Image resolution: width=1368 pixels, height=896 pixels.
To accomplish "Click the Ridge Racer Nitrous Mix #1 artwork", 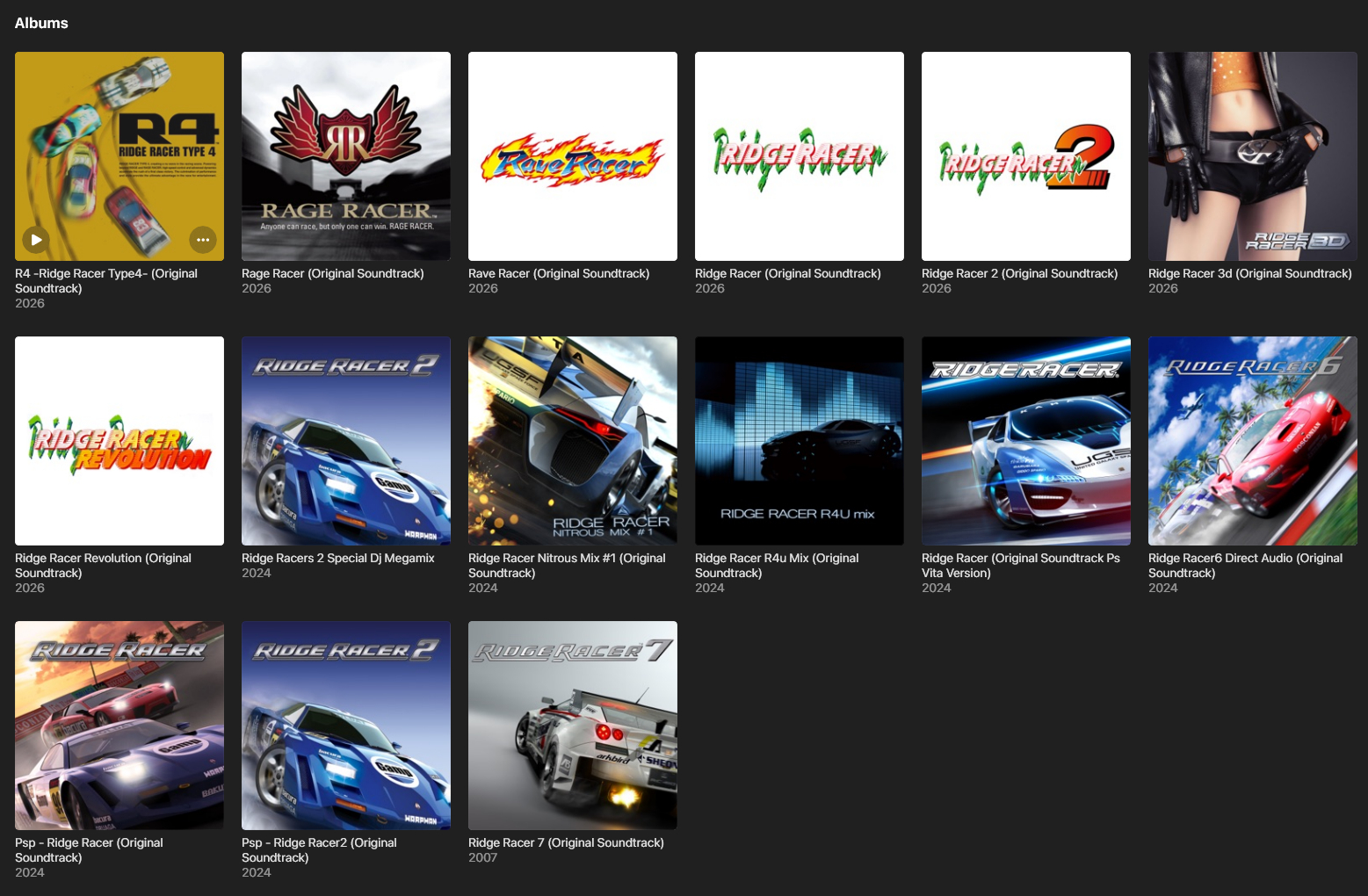I will tap(572, 440).
